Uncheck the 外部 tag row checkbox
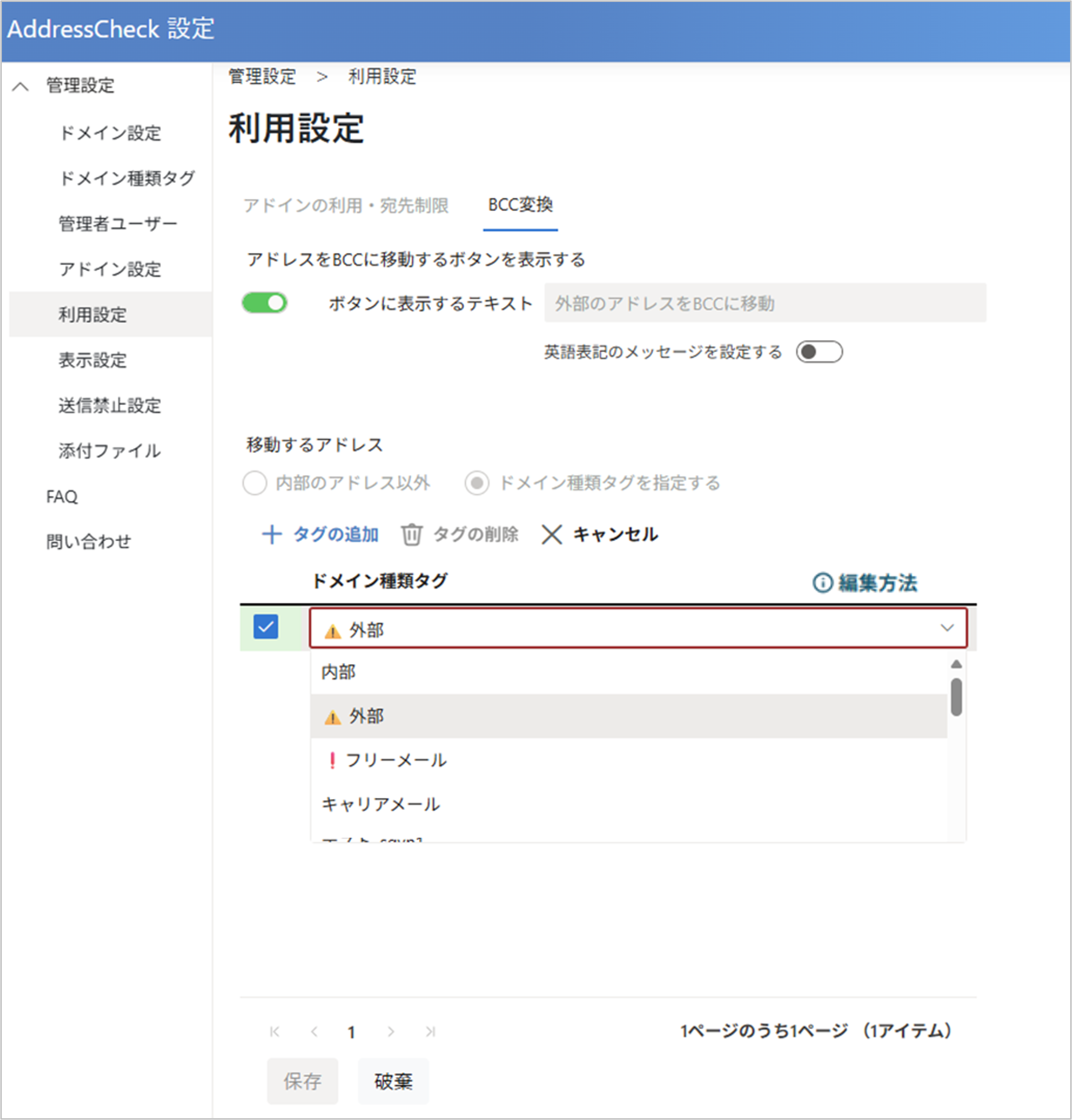Screen dimensions: 1072x1120 266,627
